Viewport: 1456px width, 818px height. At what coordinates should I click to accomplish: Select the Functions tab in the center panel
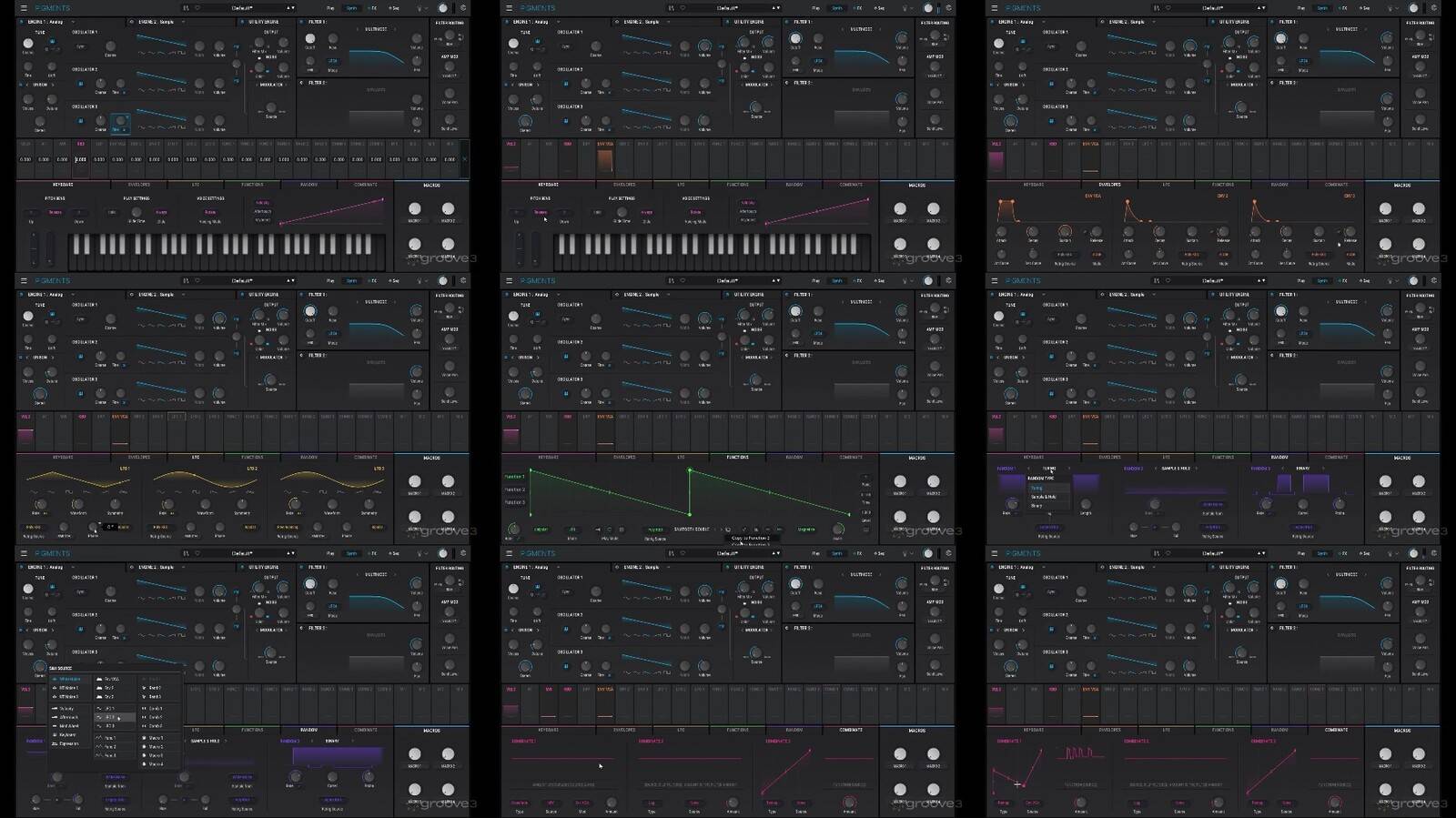click(737, 457)
